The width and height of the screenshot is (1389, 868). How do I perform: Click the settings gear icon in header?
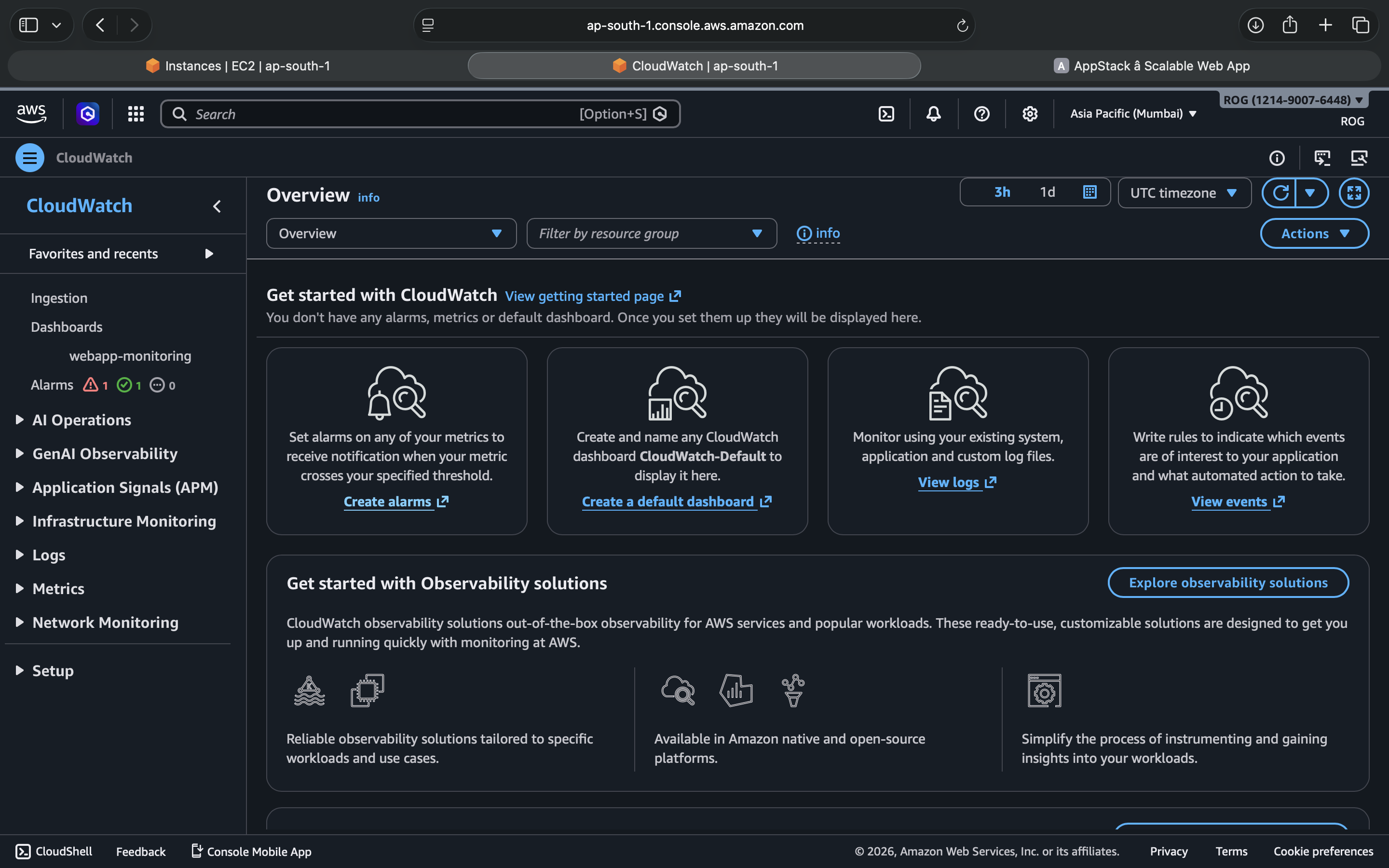click(1030, 114)
